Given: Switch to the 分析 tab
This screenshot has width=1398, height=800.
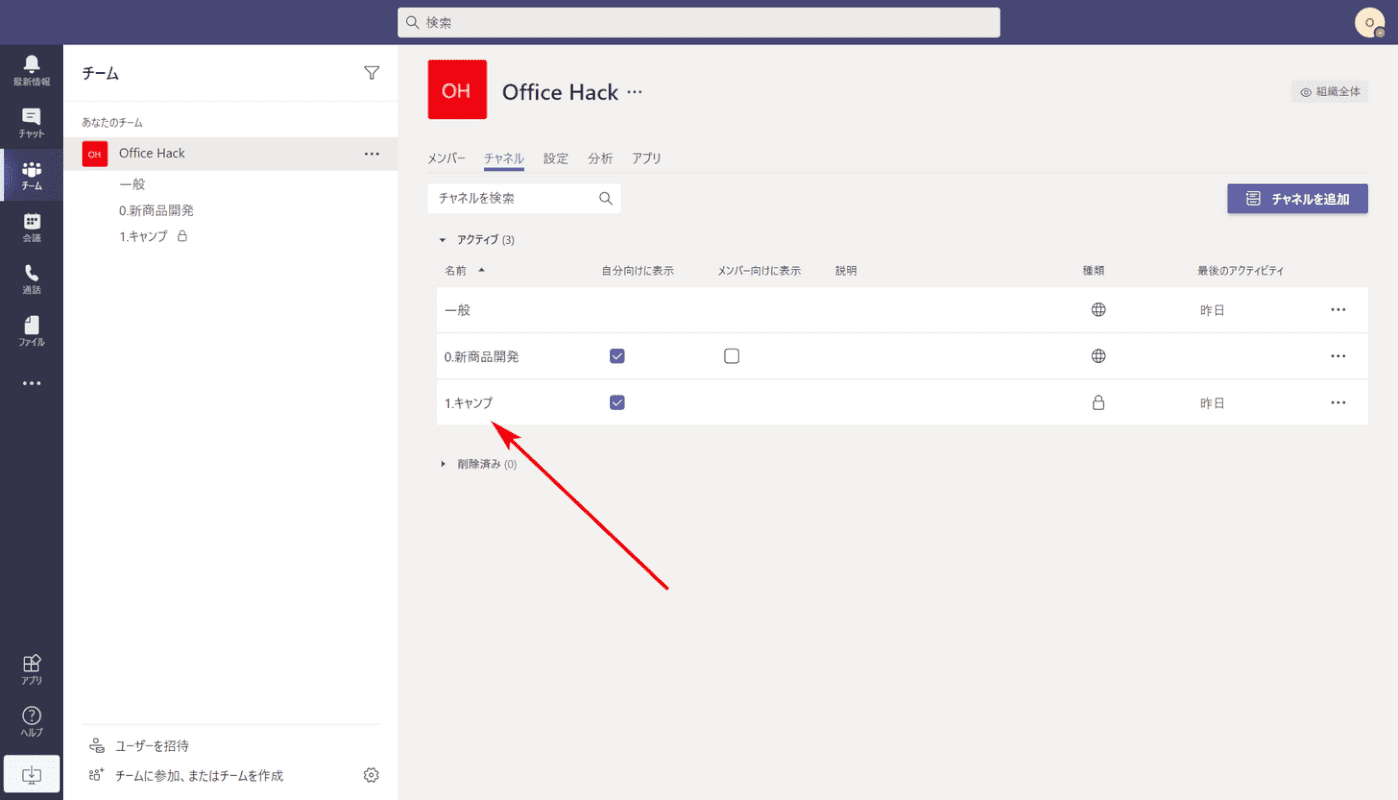Looking at the screenshot, I should [x=600, y=158].
